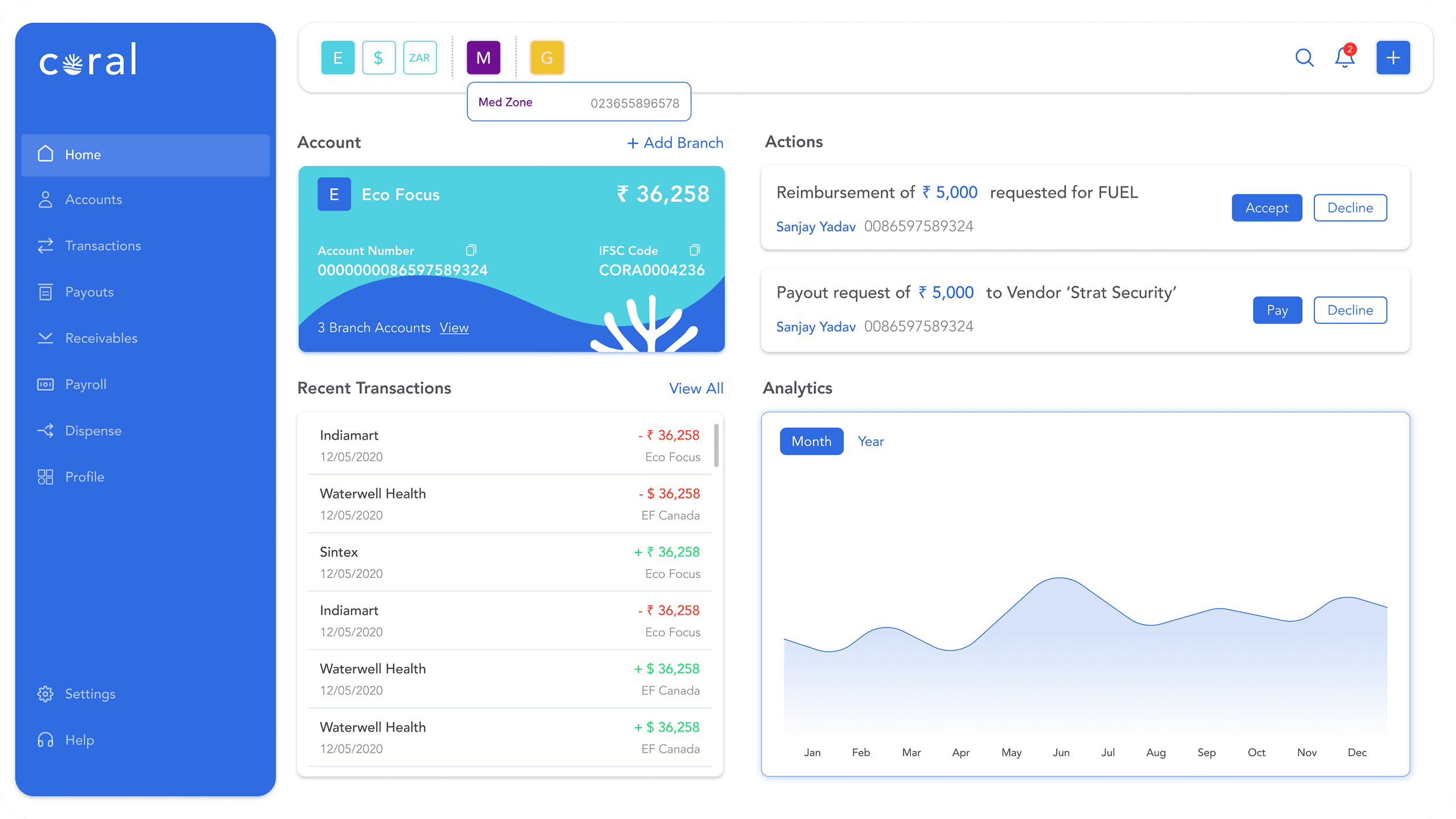Switch analytics to Month view

coord(811,441)
